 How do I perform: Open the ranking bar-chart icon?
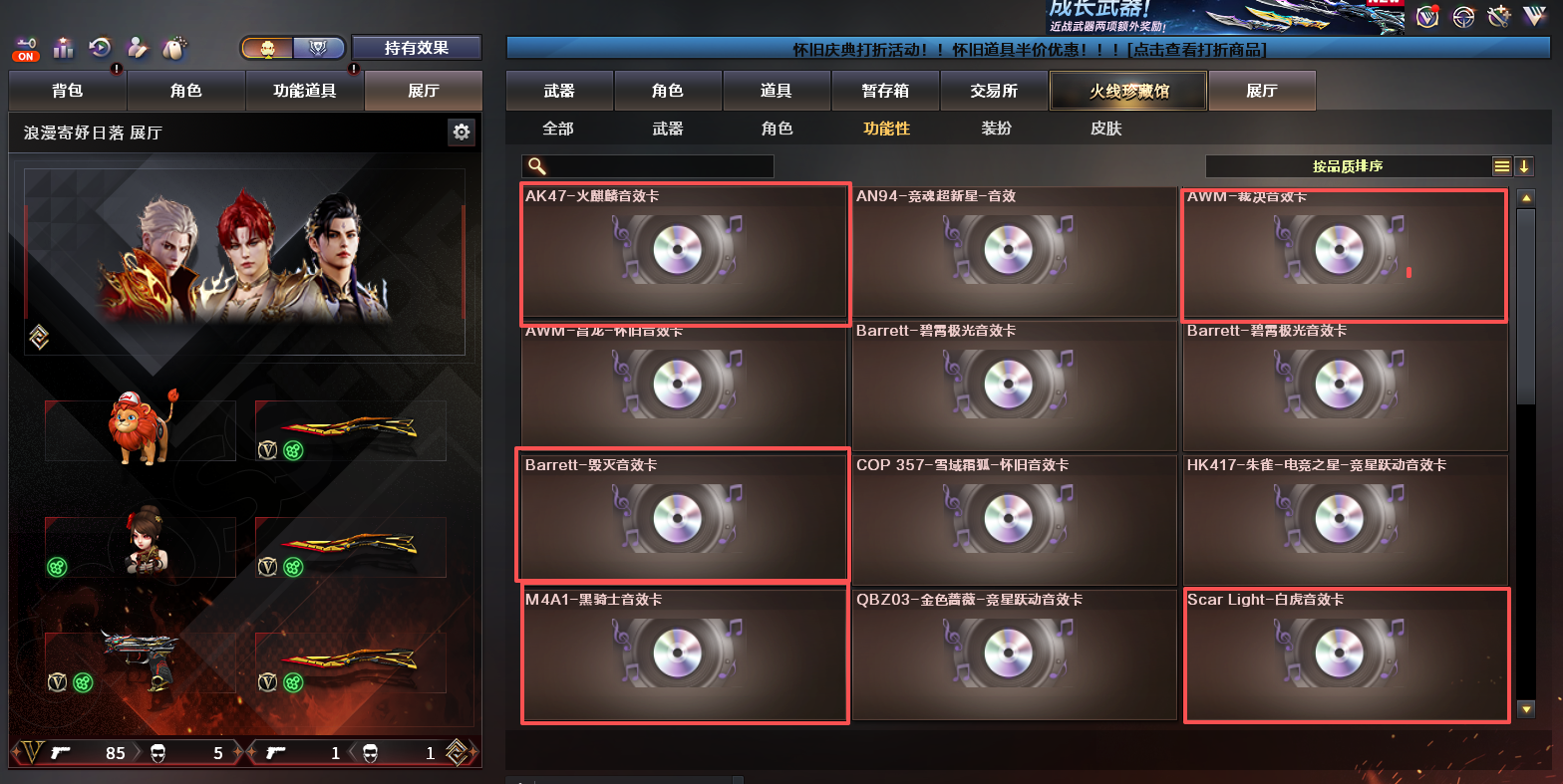click(x=64, y=47)
